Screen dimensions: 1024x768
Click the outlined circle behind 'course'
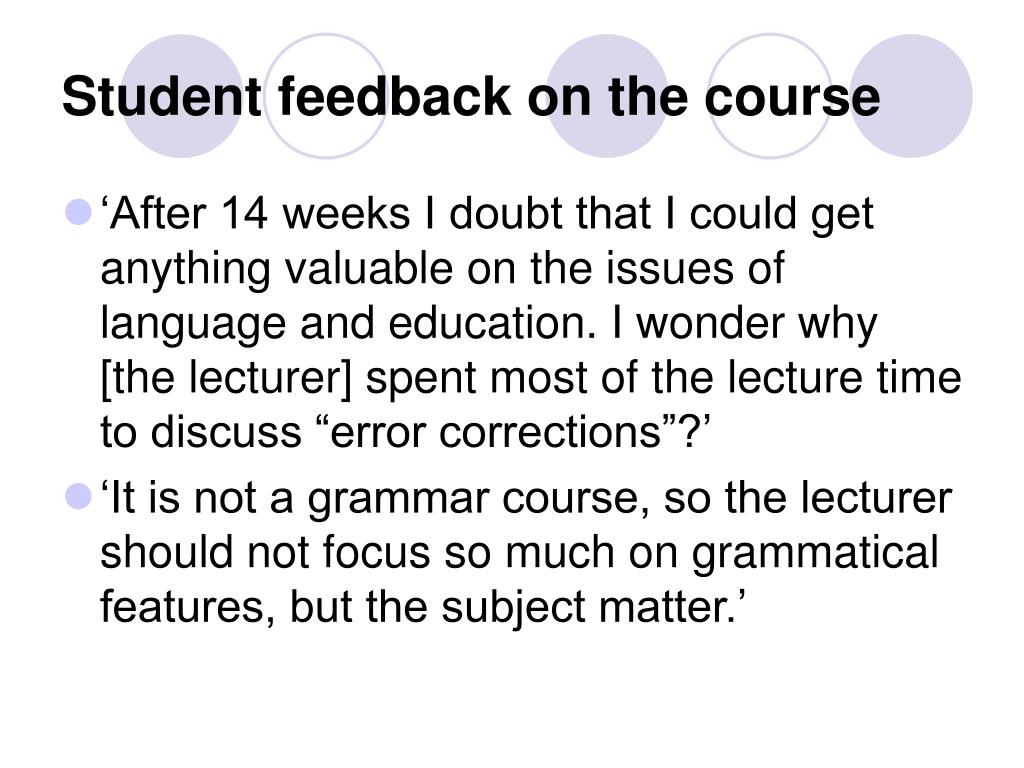tap(771, 96)
